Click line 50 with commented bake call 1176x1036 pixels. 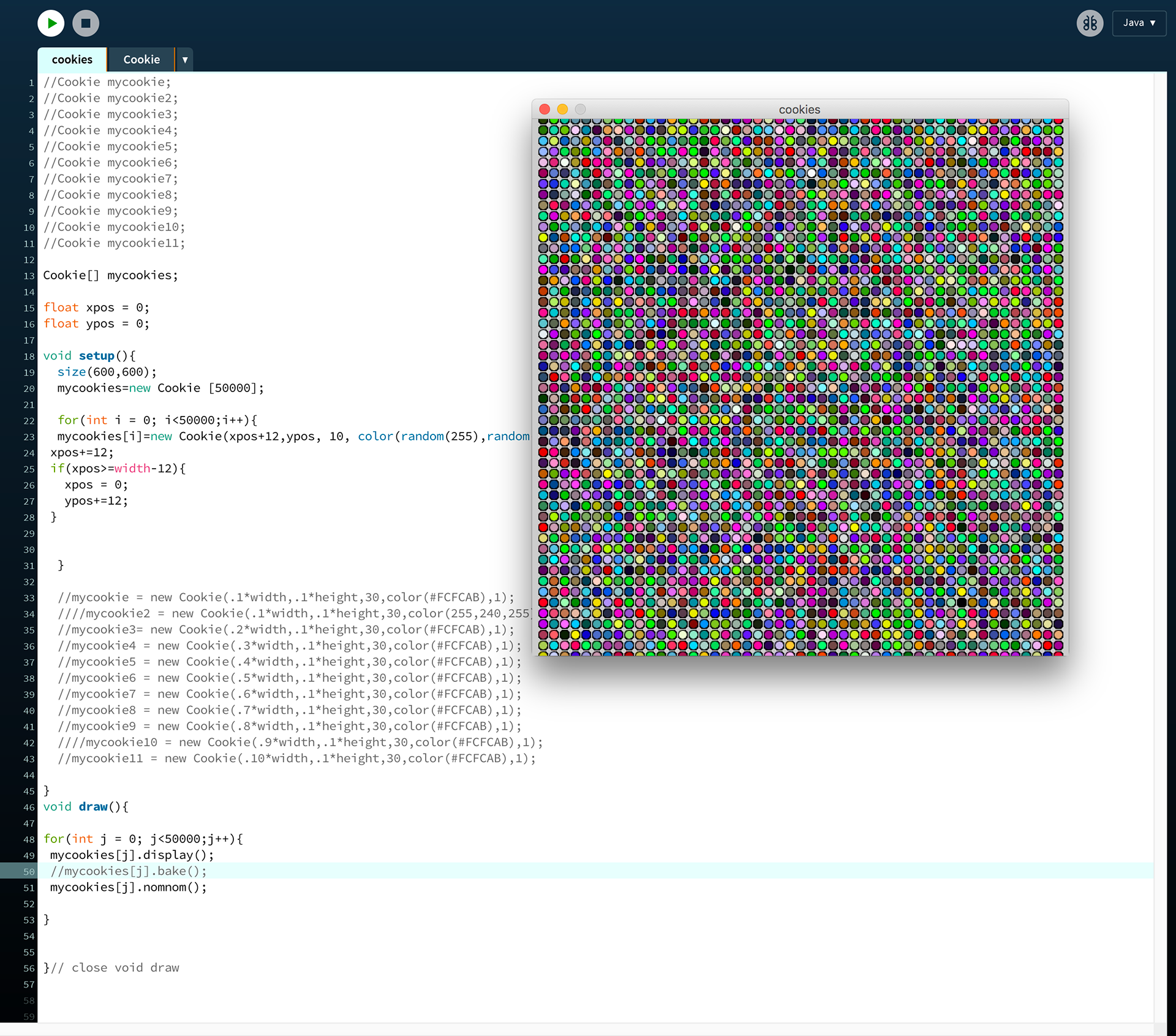point(129,871)
